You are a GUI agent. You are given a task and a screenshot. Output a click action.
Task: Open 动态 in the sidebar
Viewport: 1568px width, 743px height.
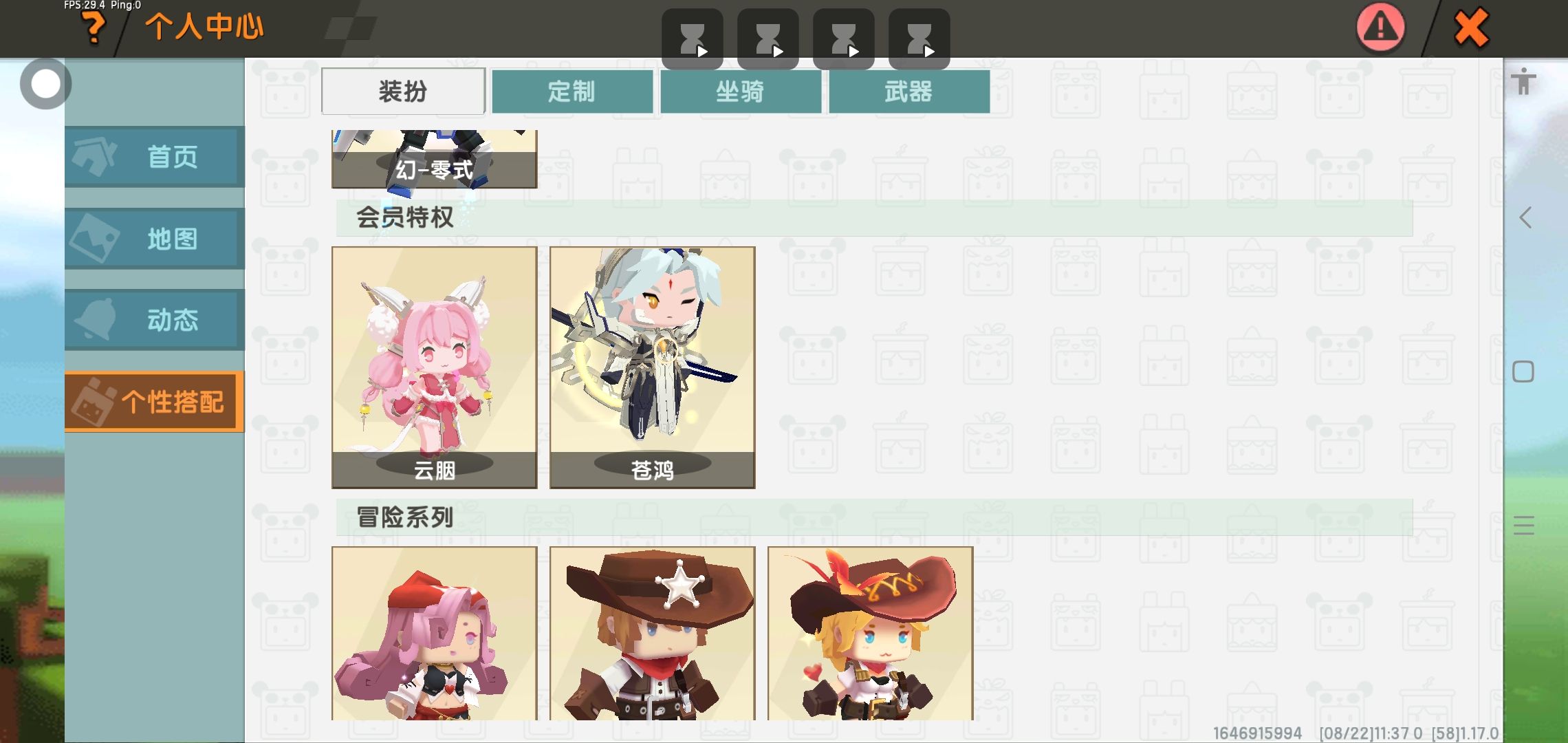155,320
